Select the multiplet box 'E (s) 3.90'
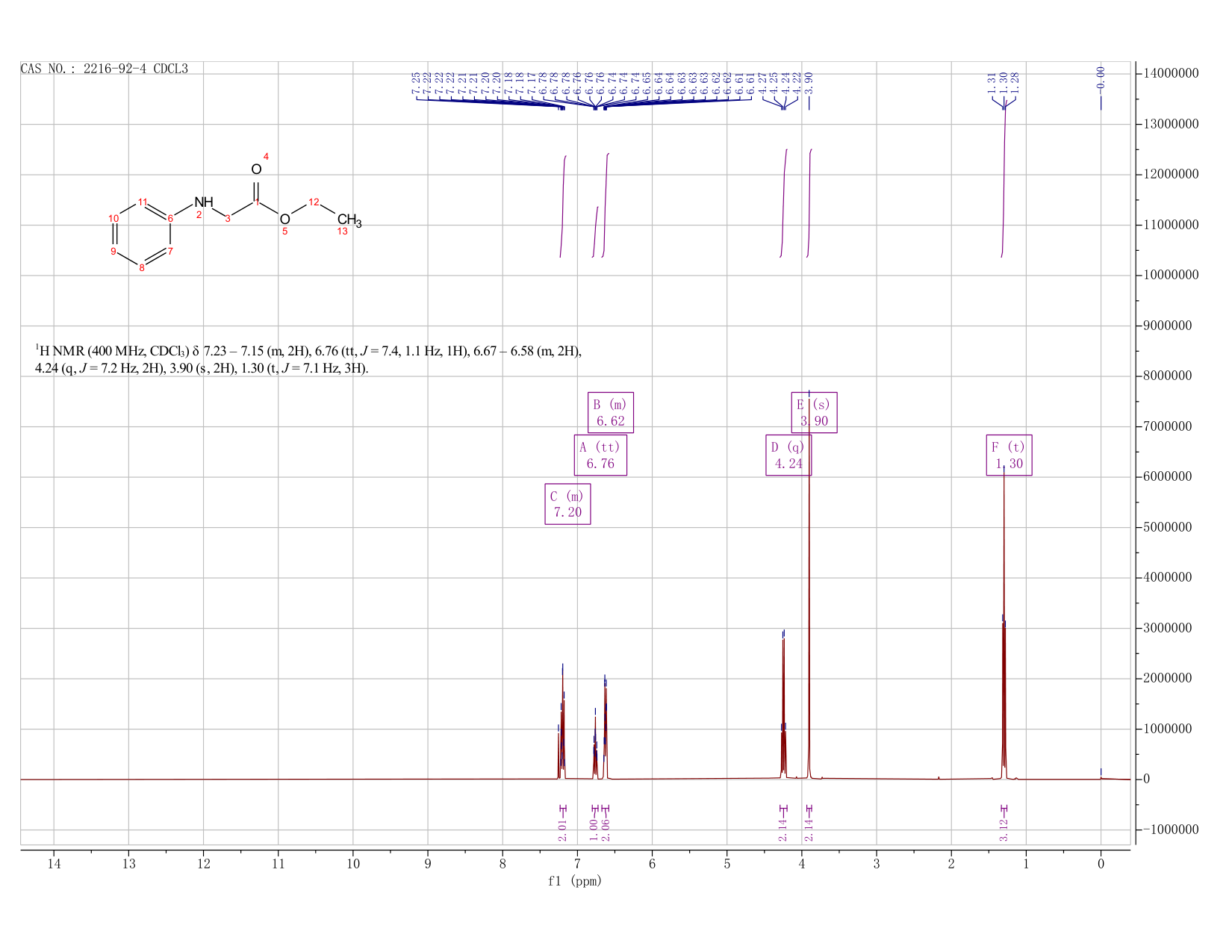 814,412
